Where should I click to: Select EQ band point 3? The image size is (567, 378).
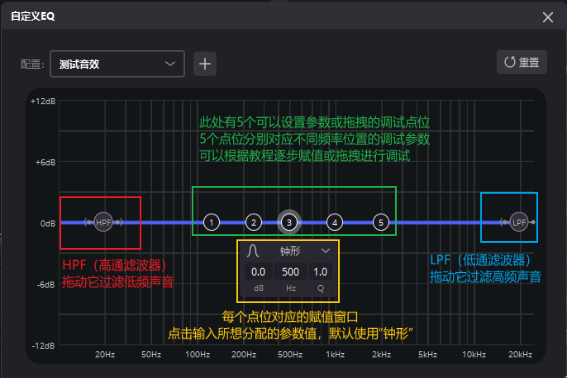[x=289, y=222]
